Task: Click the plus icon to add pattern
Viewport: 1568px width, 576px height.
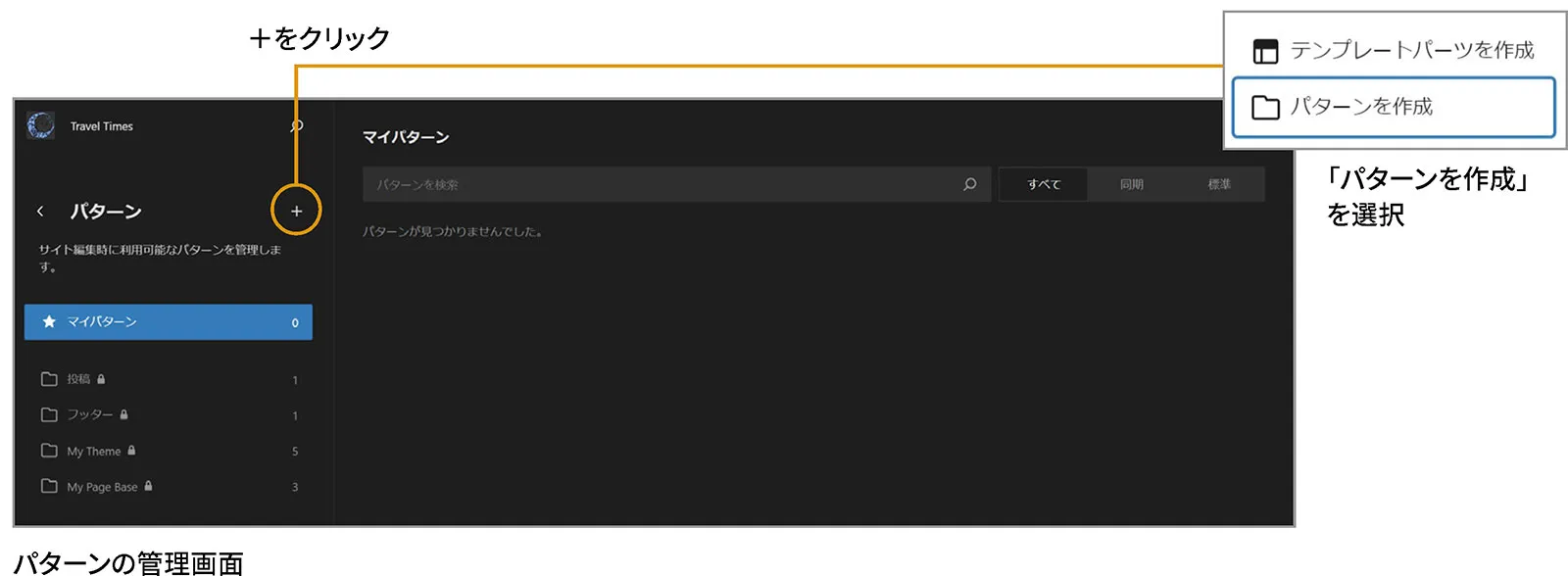Action: pos(296,211)
